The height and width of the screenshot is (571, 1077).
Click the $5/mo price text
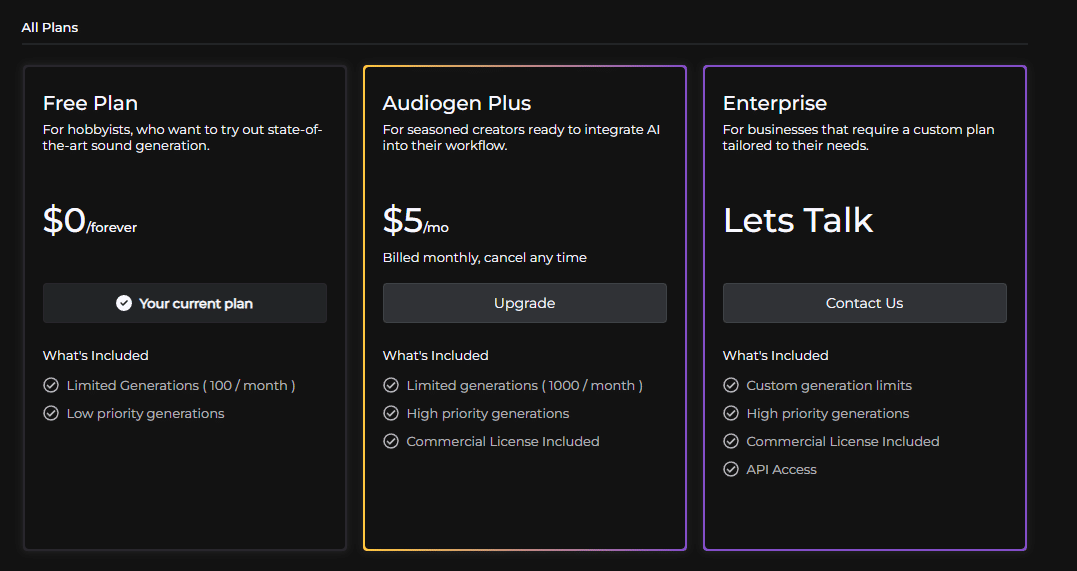click(x=415, y=221)
